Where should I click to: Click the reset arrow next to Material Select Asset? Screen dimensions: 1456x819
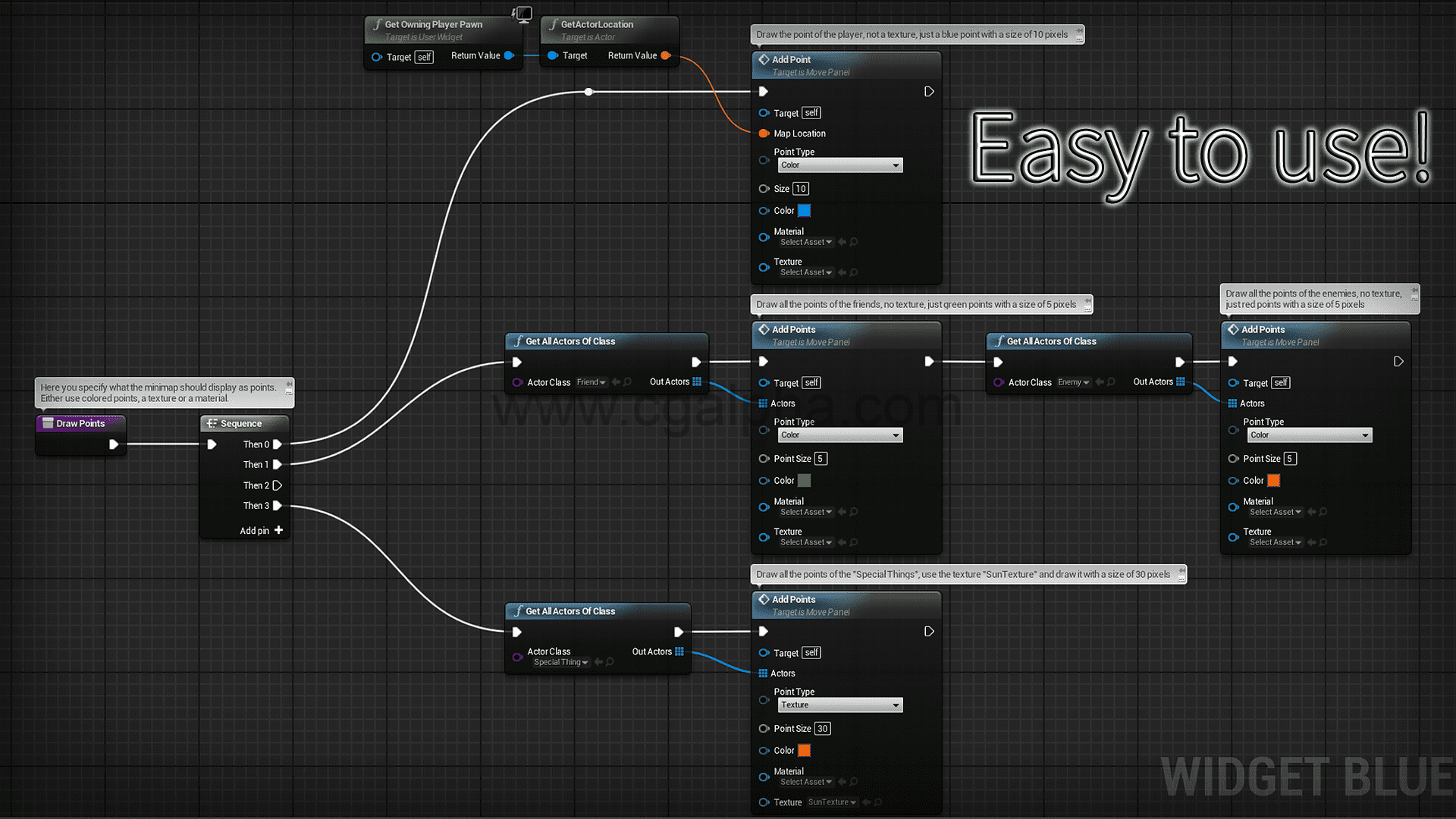click(x=842, y=242)
